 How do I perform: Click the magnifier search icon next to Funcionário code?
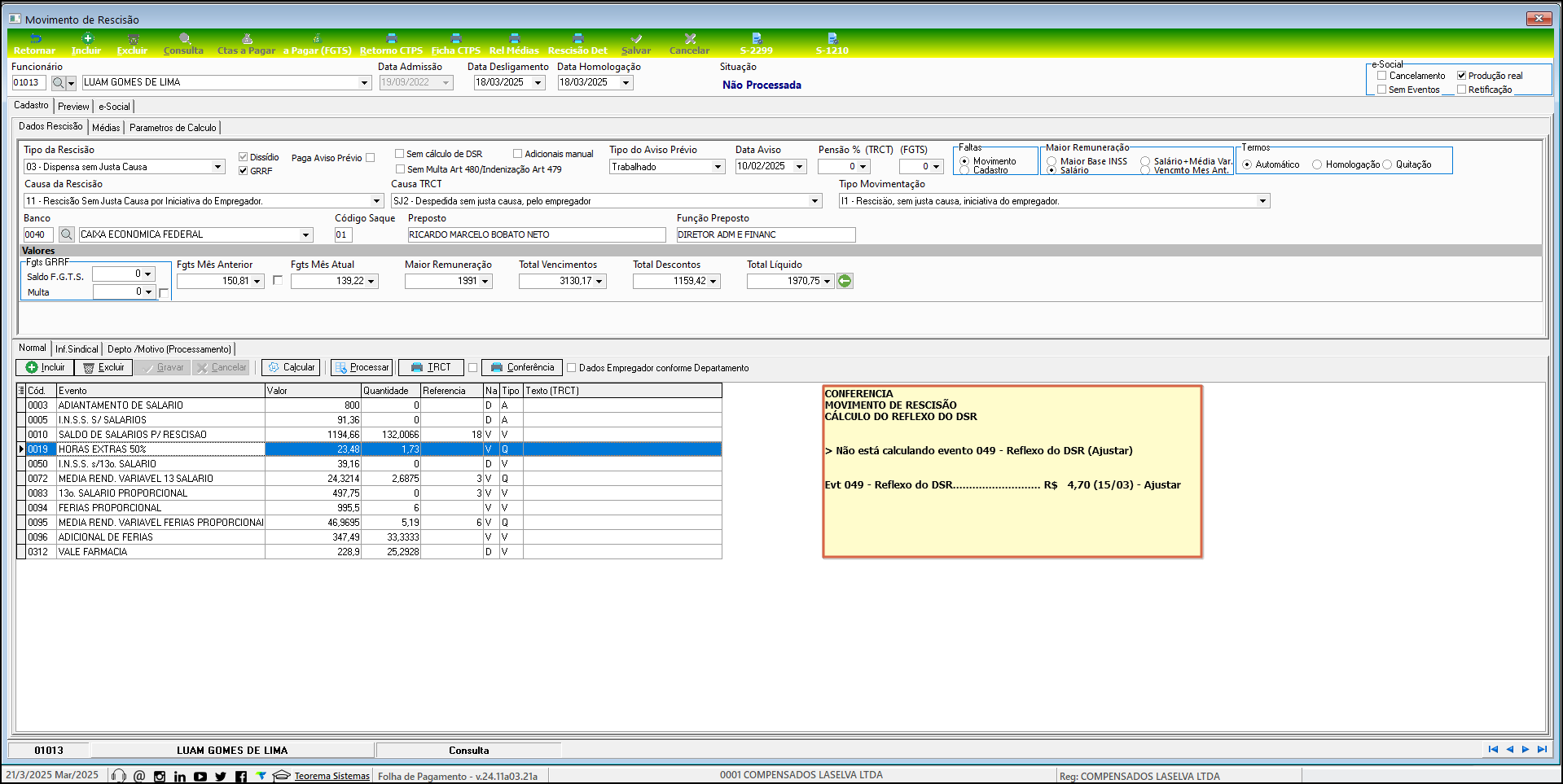58,83
